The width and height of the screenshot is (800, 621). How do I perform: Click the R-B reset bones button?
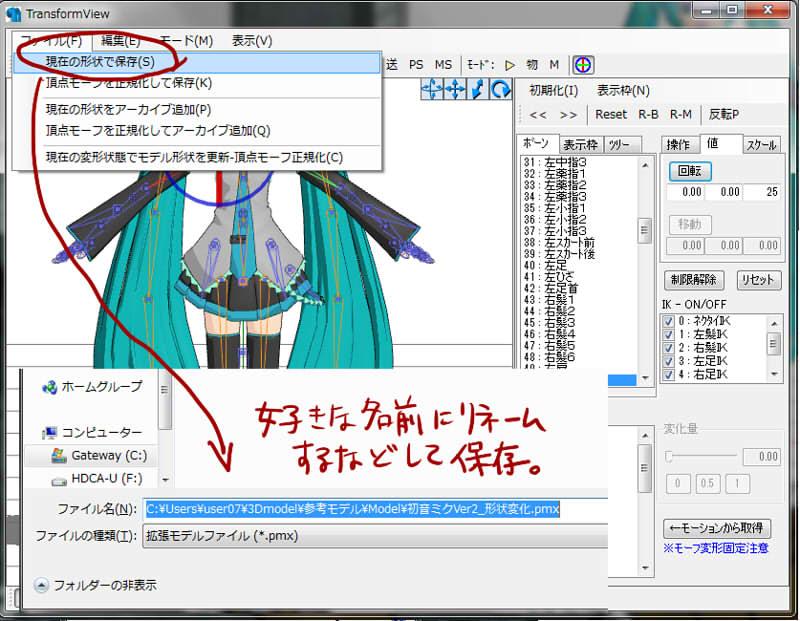648,114
